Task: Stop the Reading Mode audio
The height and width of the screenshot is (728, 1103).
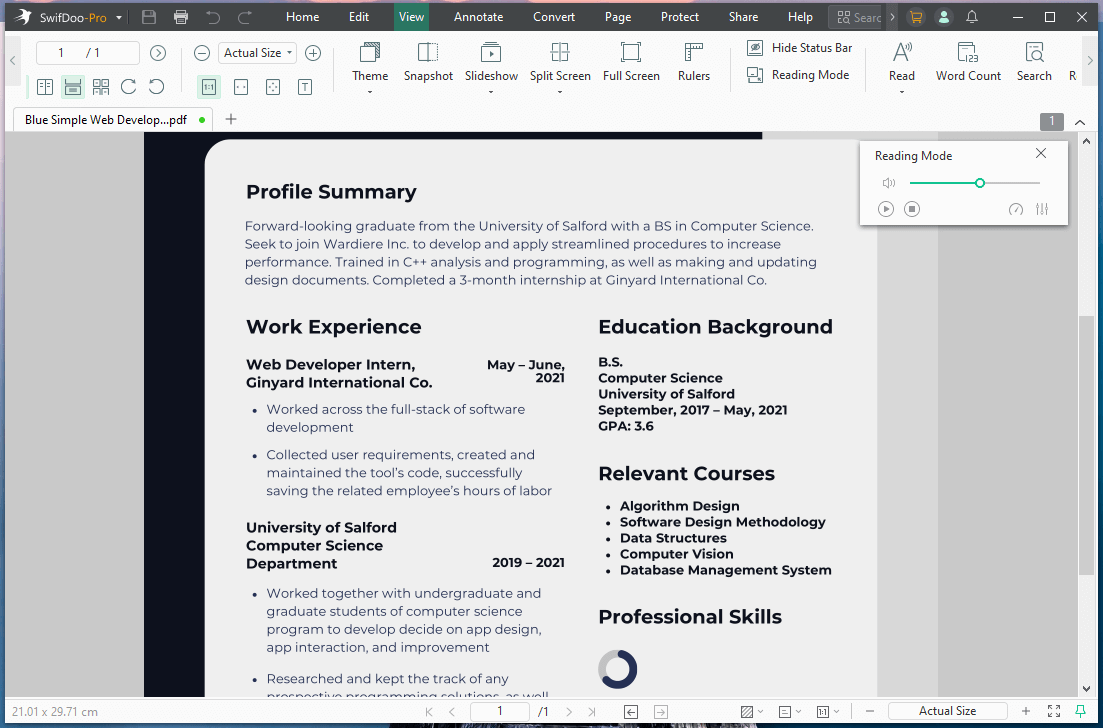Action: tap(911, 208)
